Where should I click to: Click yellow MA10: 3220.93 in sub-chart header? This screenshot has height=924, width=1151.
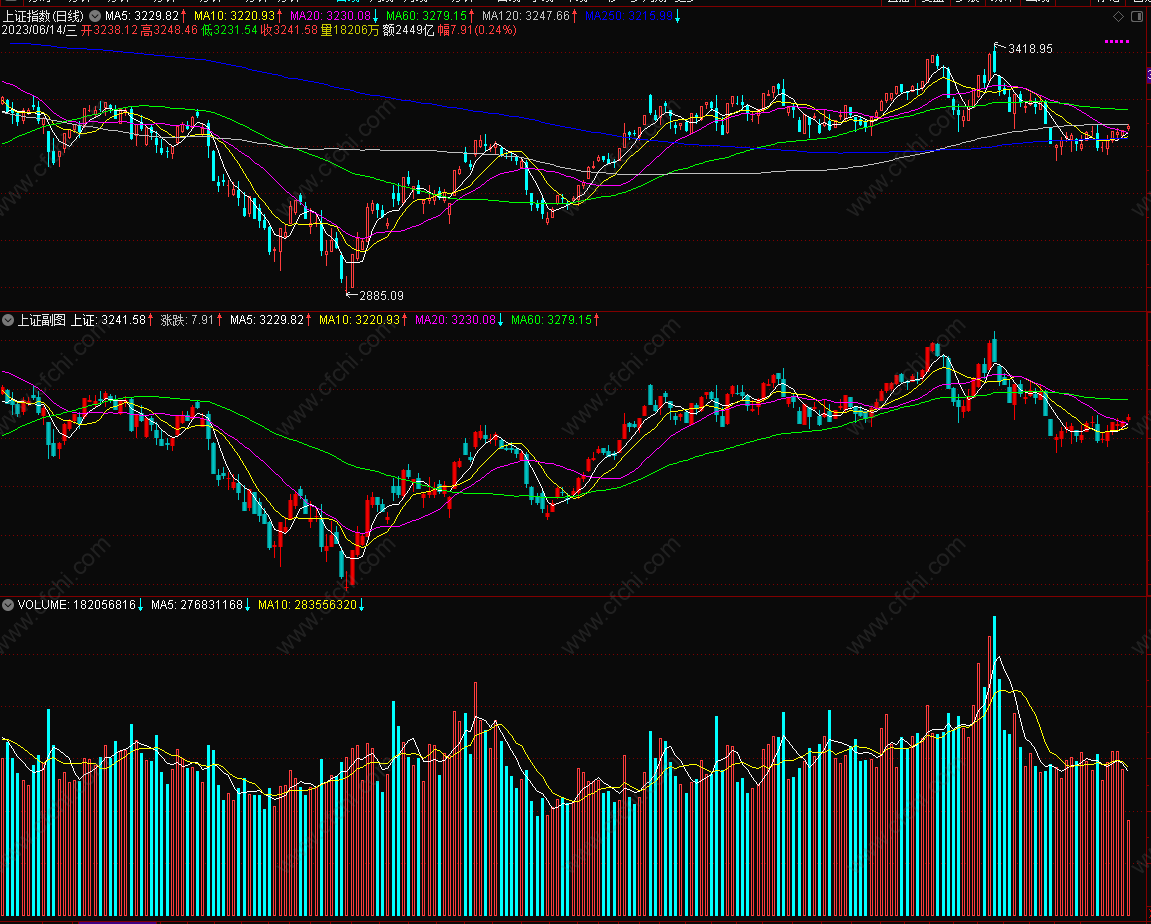[359, 320]
